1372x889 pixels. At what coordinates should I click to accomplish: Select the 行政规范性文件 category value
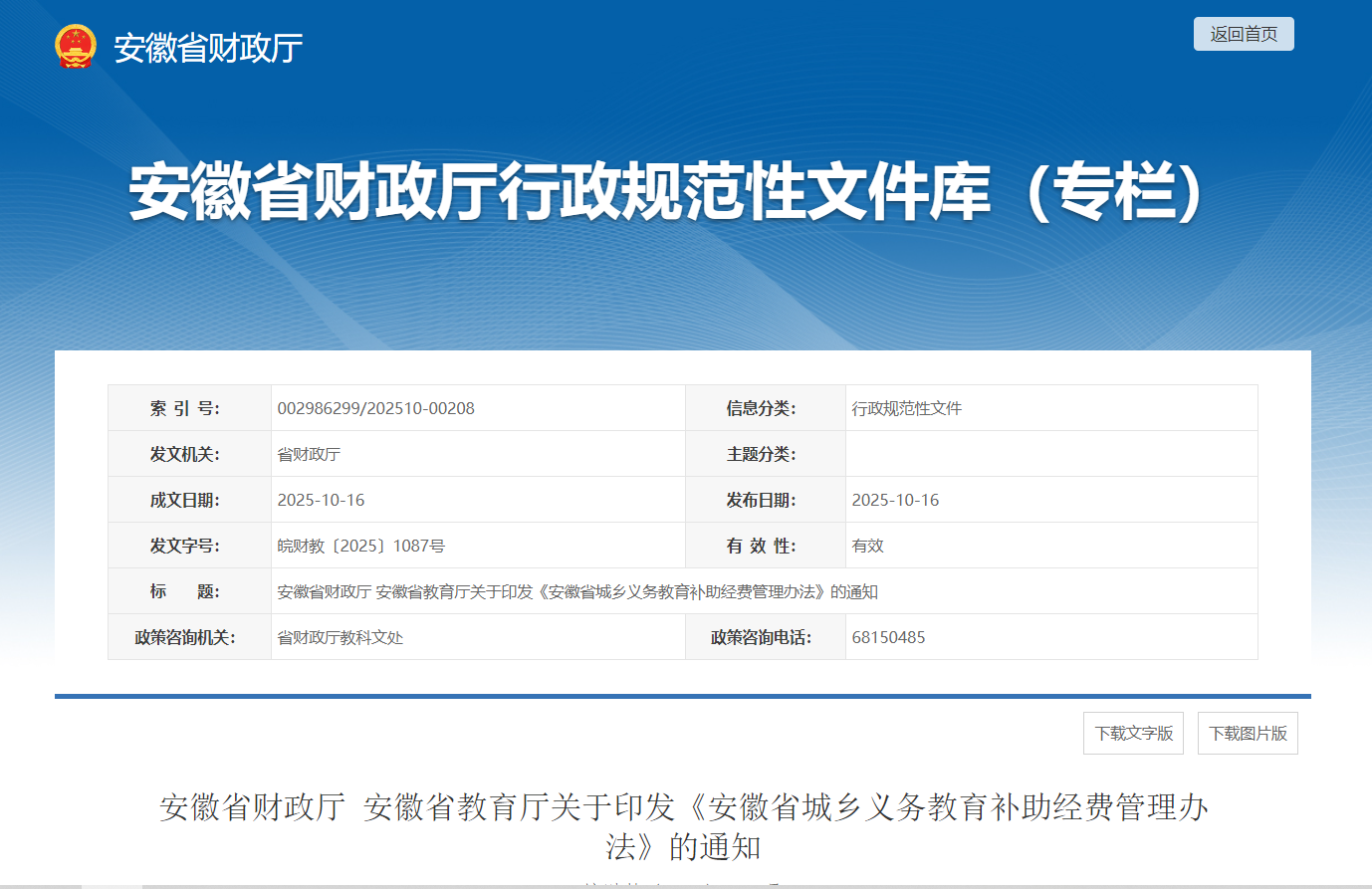(907, 408)
